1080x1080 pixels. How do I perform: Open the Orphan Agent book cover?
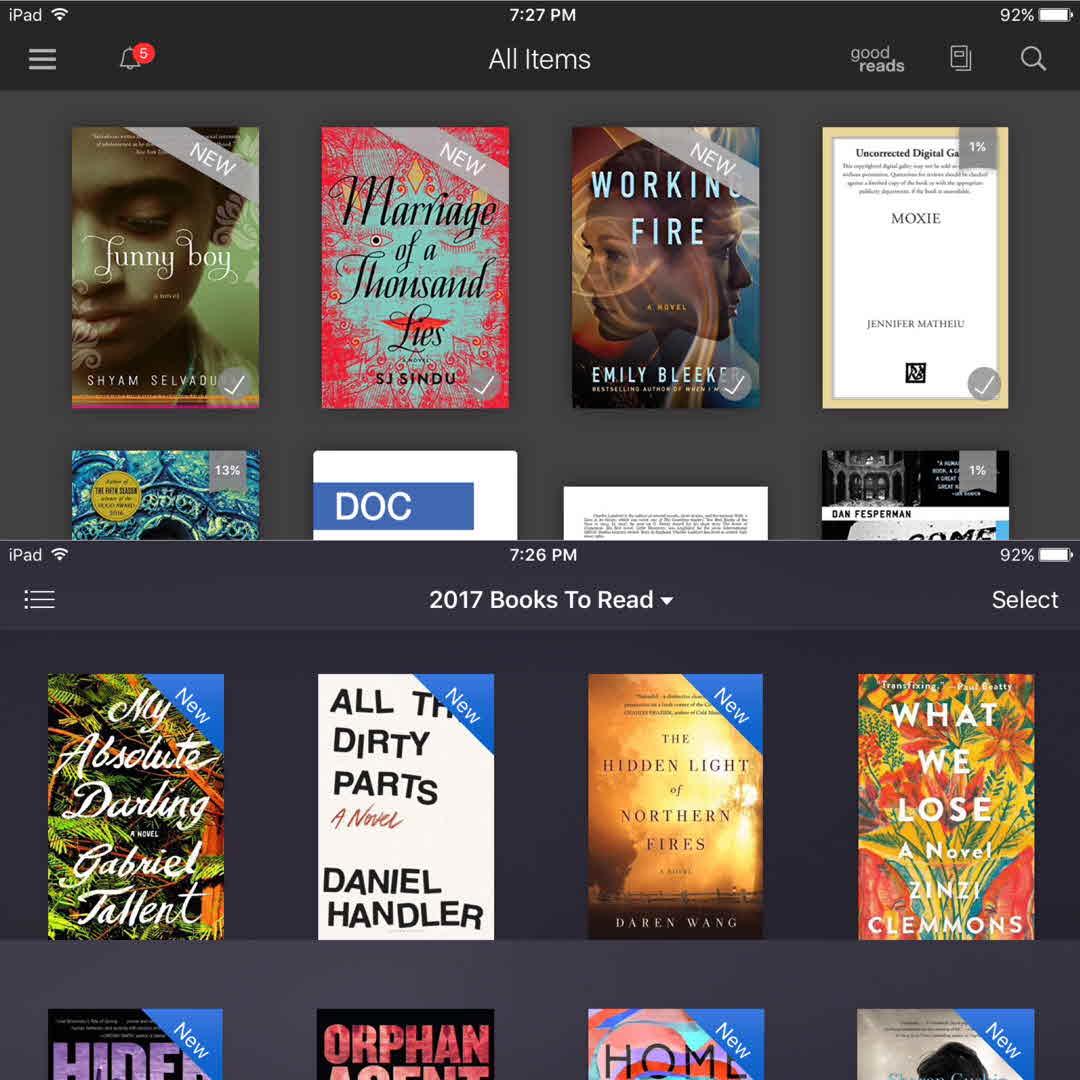click(405, 1044)
